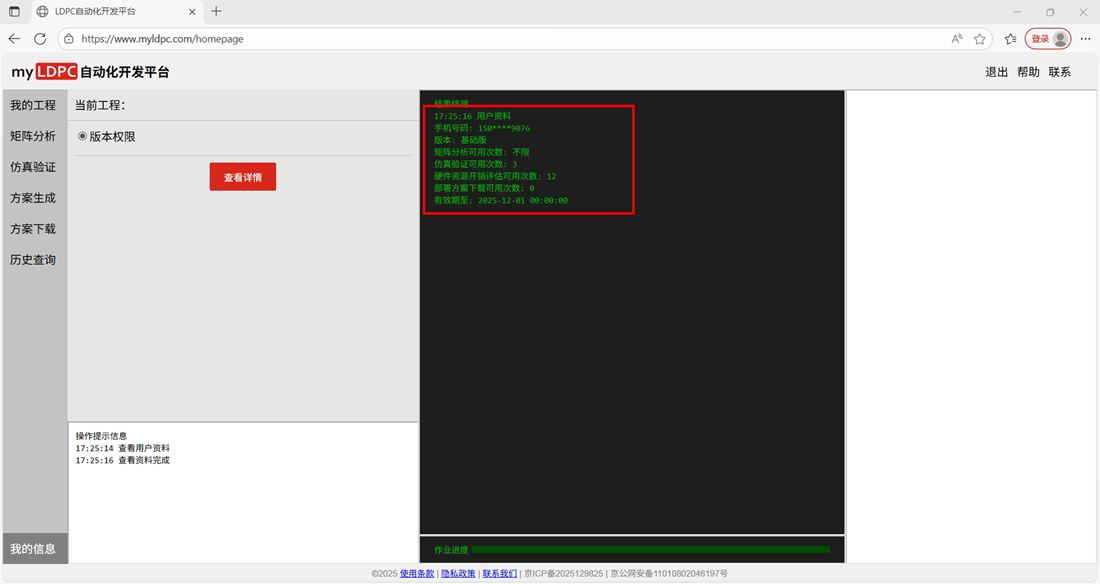Click the 退出 link at top right
The height and width of the screenshot is (584, 1100).
996,72
